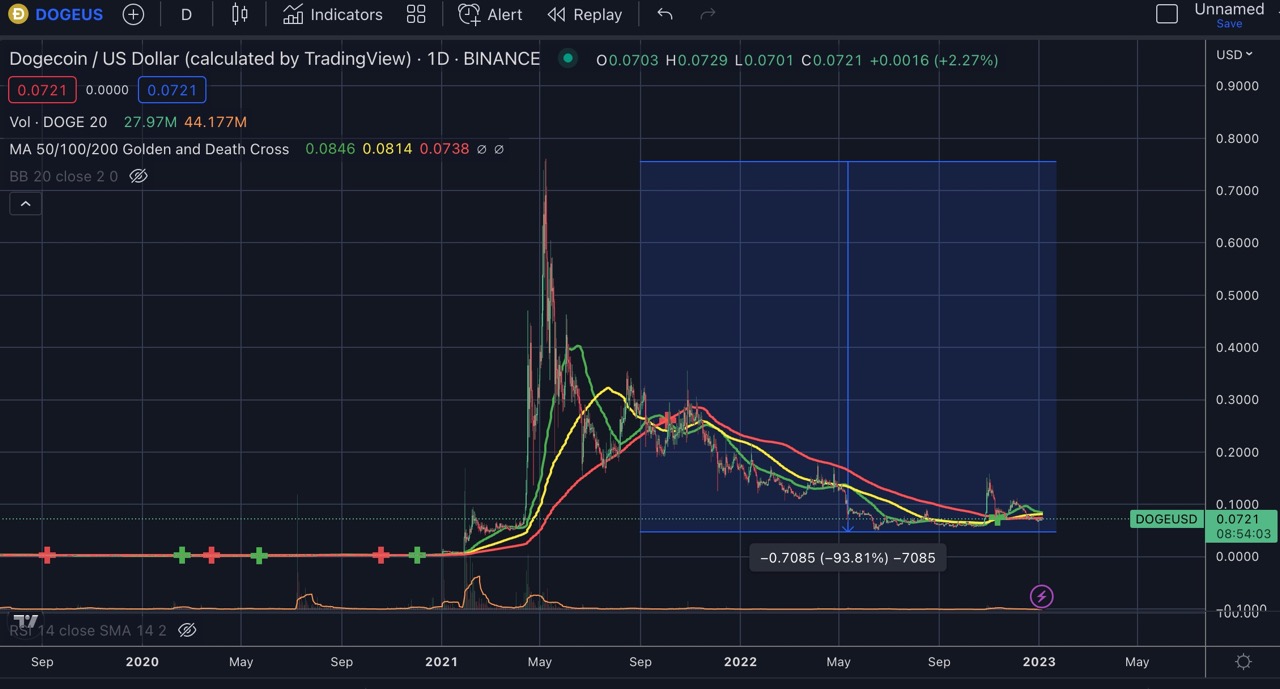1280x689 pixels.
Task: Click the Dogecoin / US Dollar chart title
Action: coord(274,59)
